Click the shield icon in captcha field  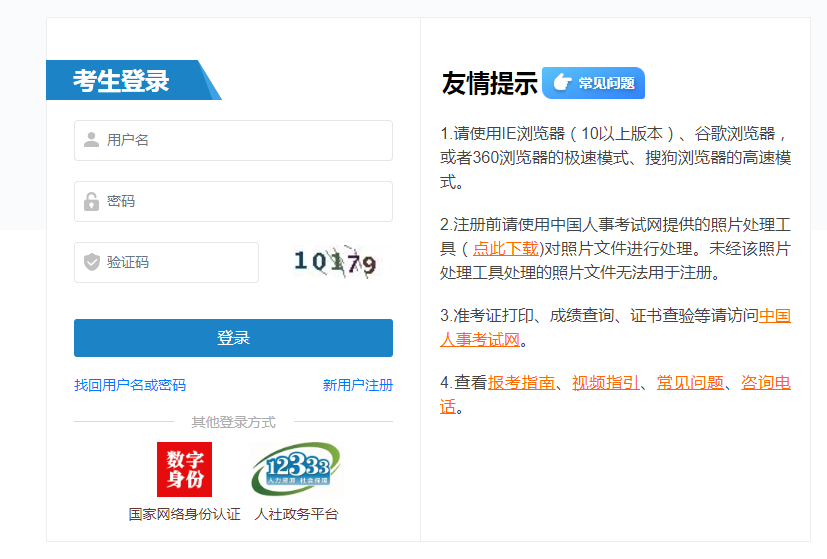click(92, 262)
